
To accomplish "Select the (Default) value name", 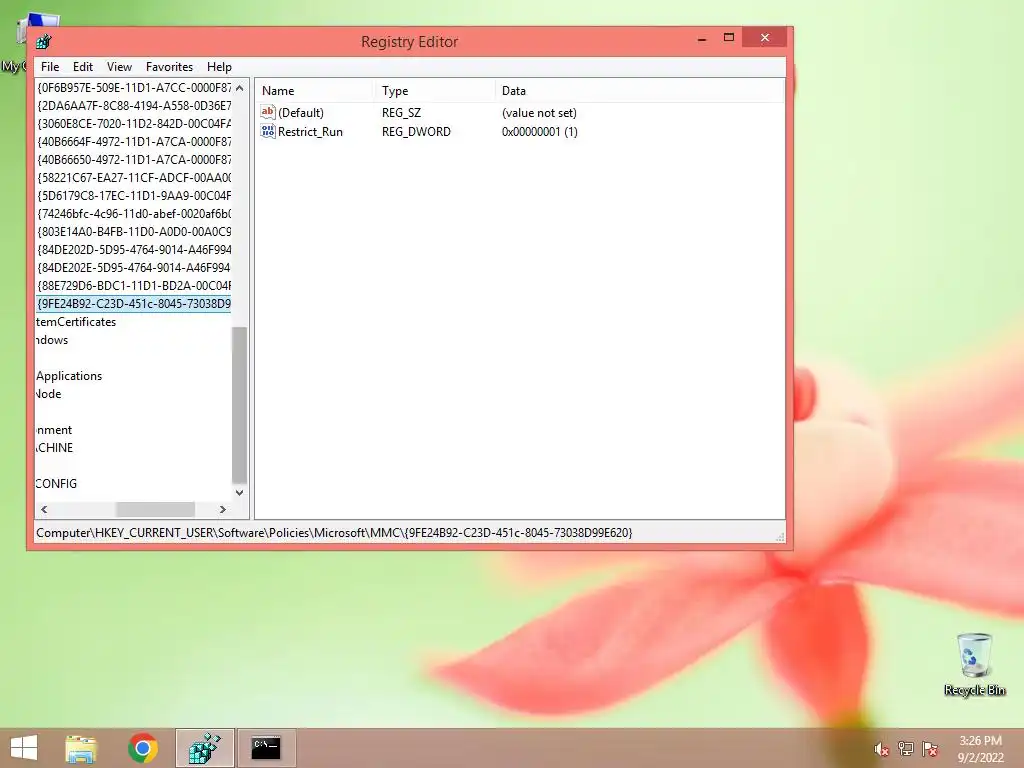I will [x=301, y=113].
